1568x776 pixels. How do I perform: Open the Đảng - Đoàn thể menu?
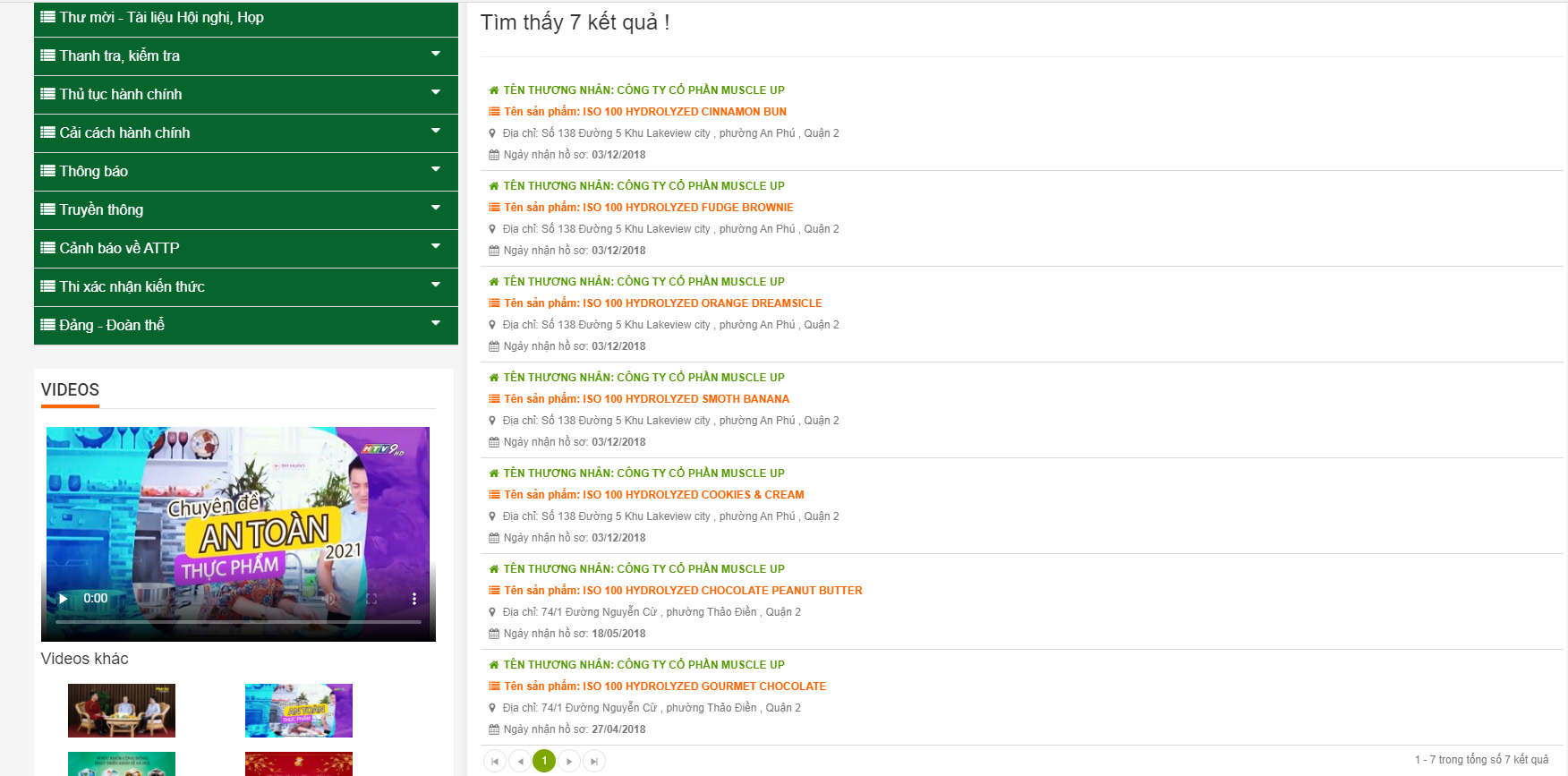[x=246, y=326]
